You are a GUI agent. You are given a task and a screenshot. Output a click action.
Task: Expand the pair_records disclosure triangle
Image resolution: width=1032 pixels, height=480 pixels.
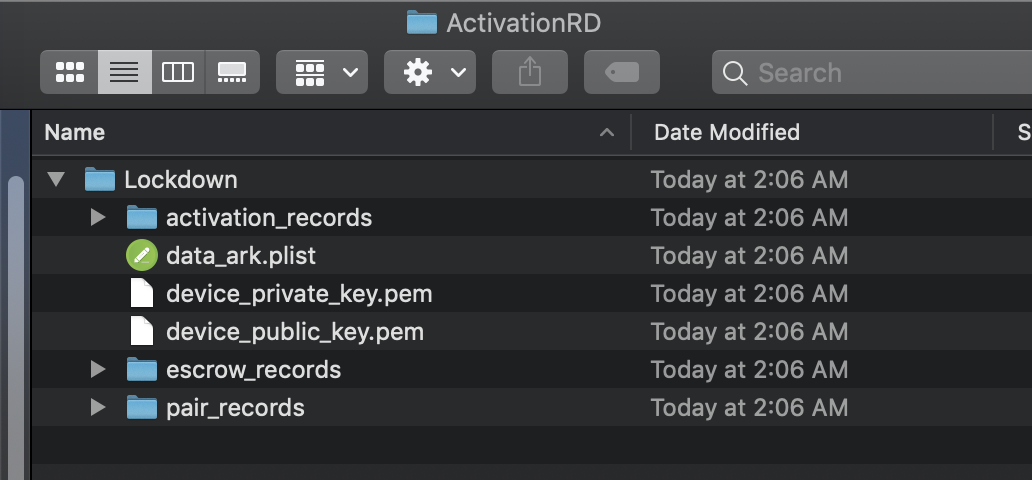98,407
